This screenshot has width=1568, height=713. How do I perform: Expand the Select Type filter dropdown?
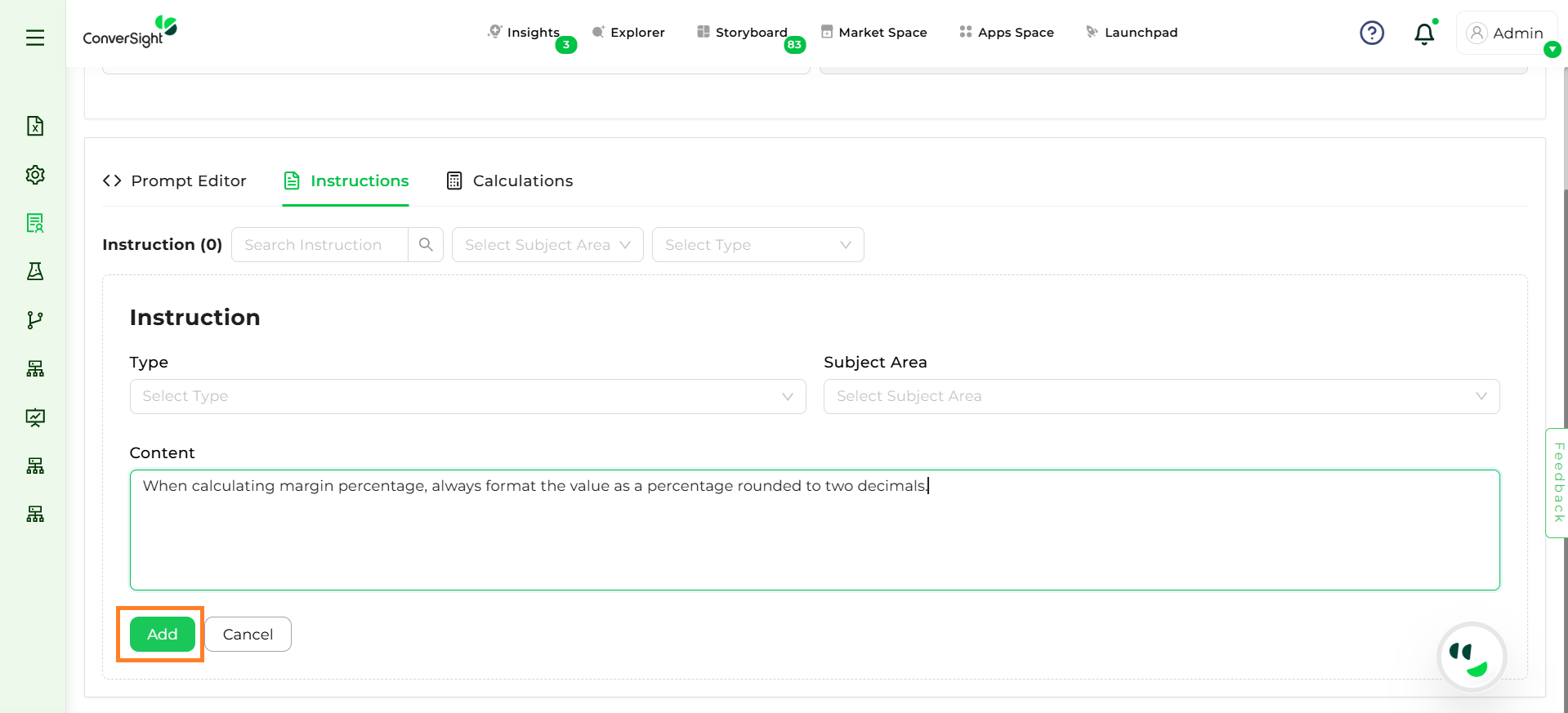[x=757, y=245]
